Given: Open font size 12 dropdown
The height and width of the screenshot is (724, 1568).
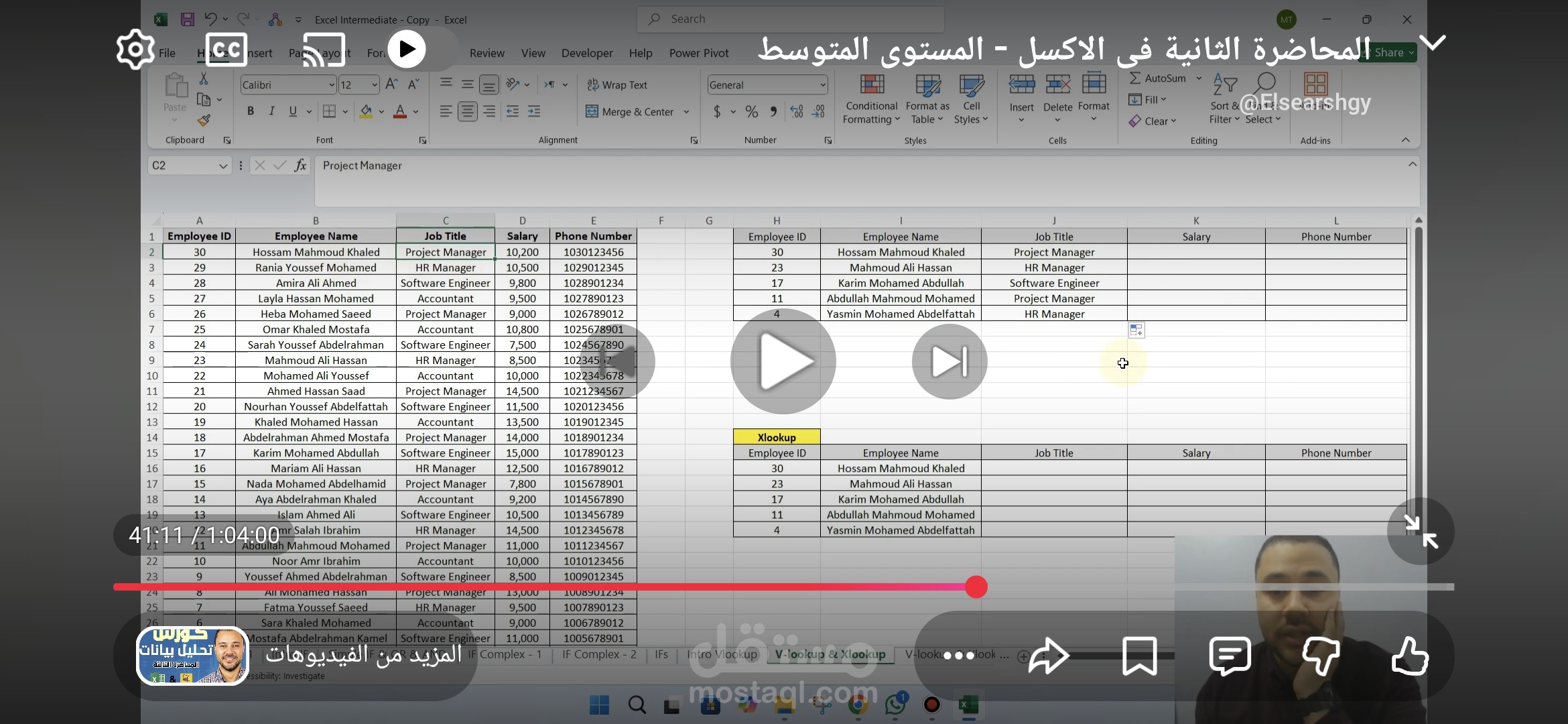Looking at the screenshot, I should click(x=375, y=85).
